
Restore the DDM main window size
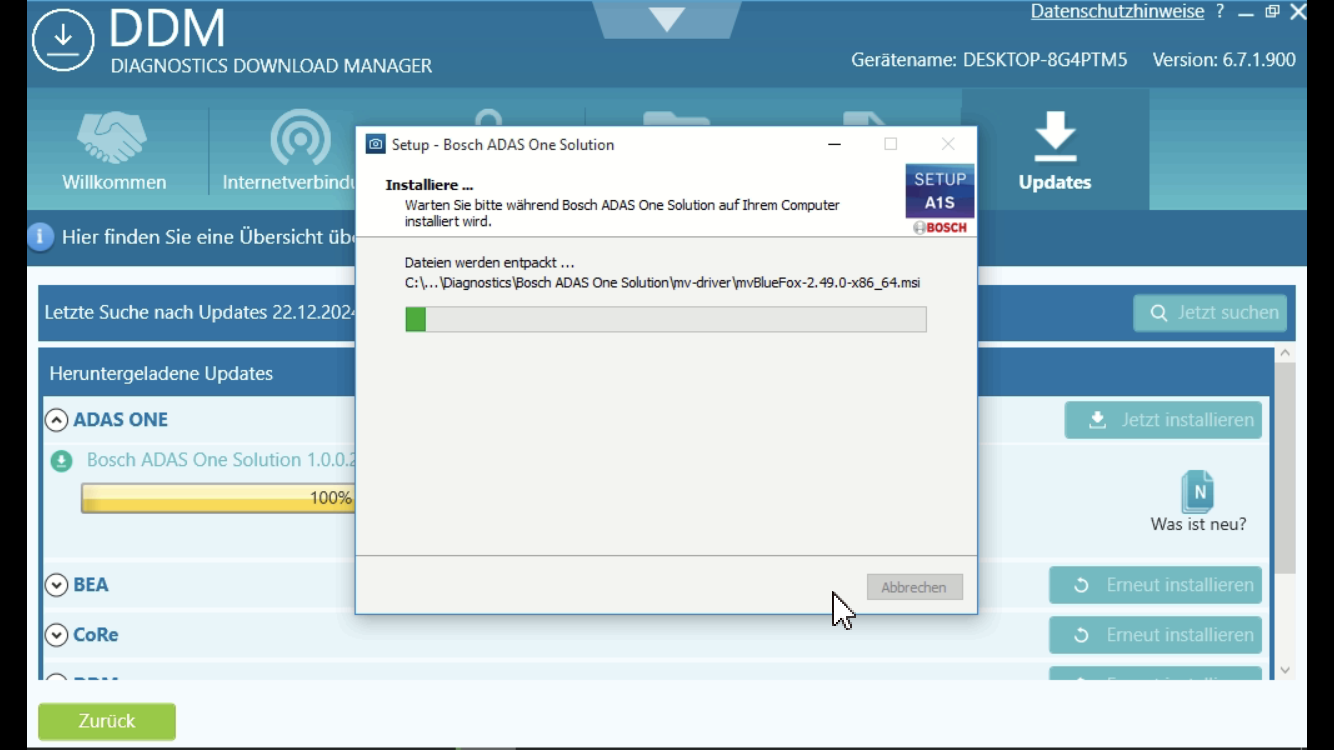(1272, 12)
